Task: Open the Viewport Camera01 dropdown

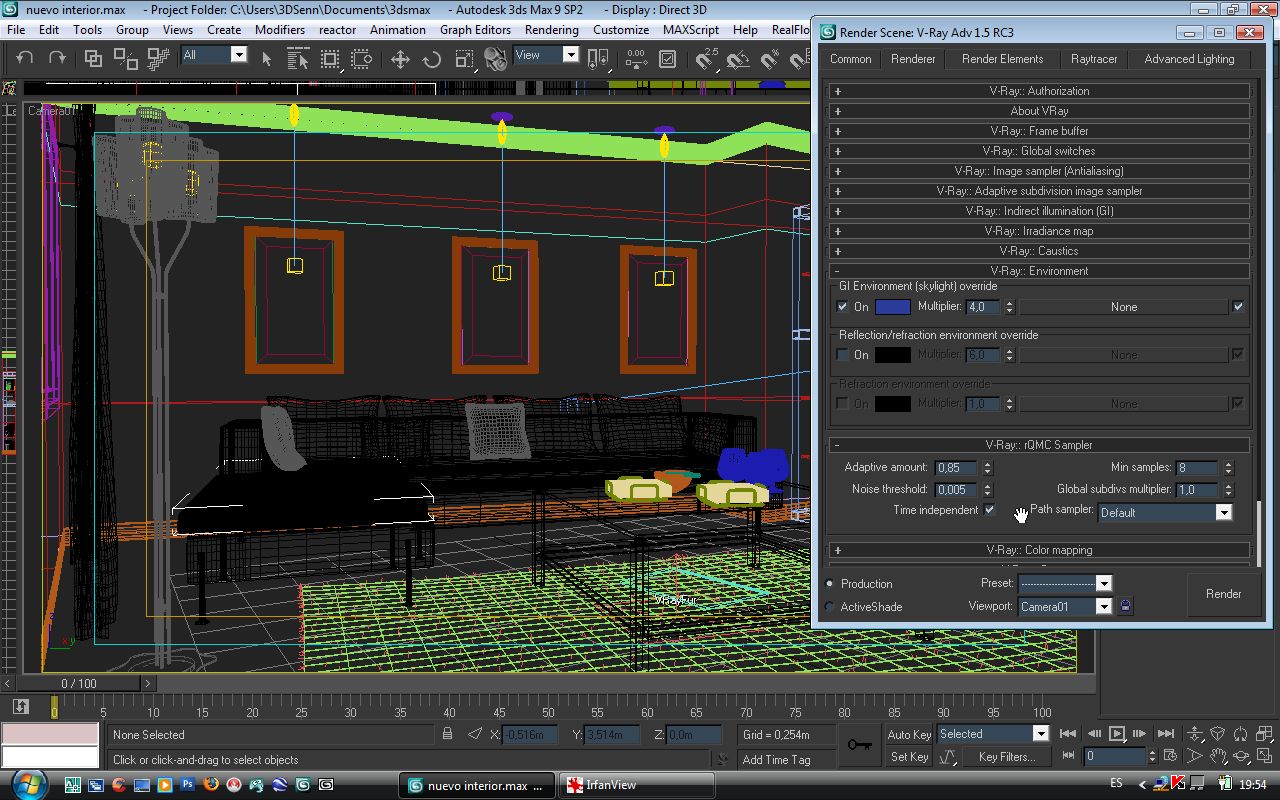Action: coord(1065,606)
